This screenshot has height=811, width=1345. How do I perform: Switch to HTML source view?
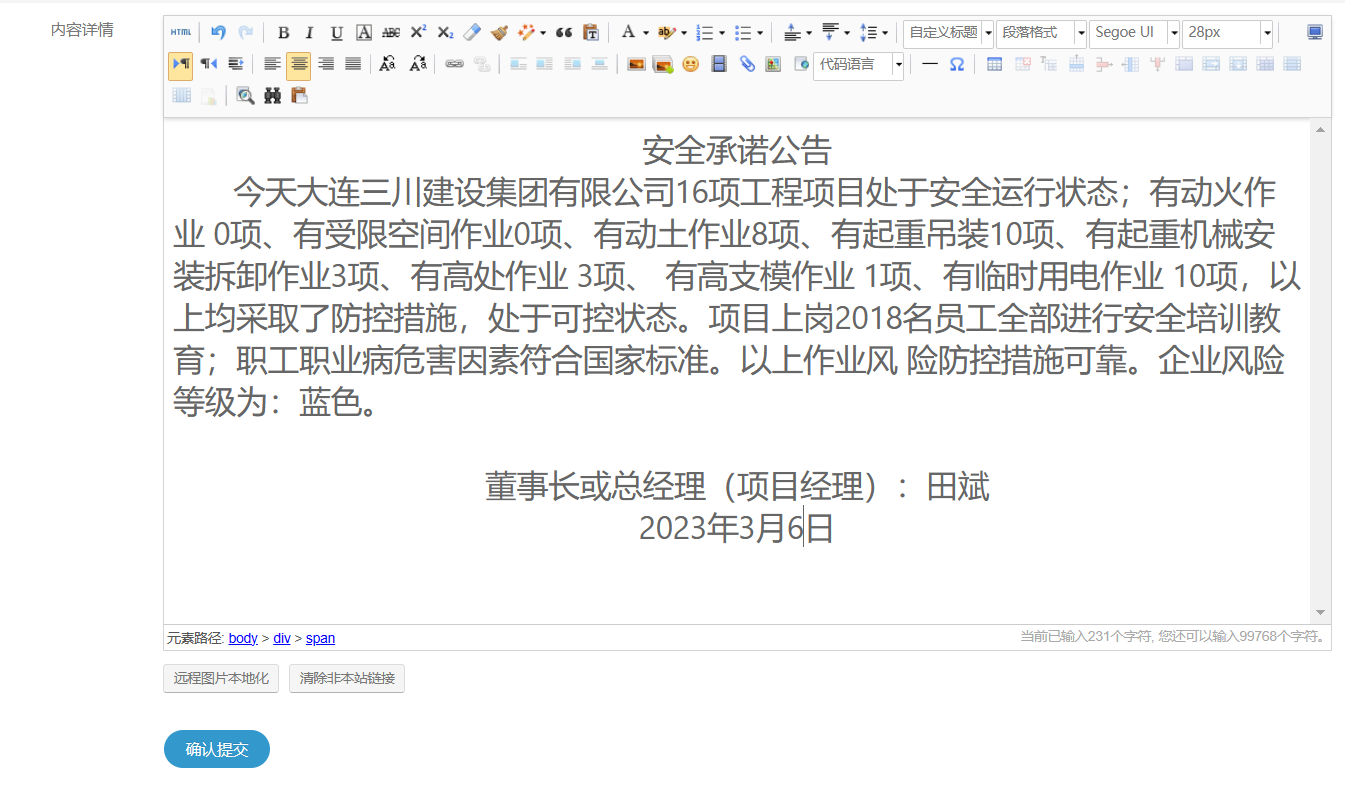point(181,33)
